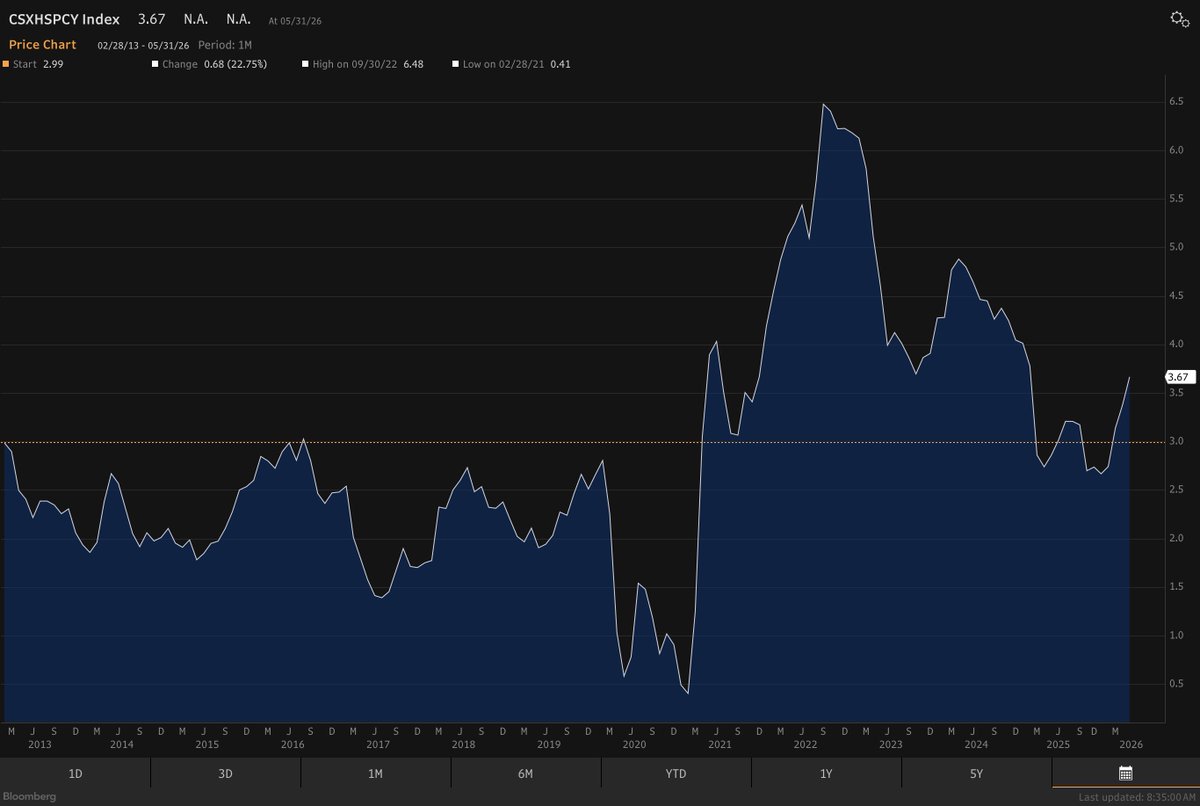Screen dimensions: 1200x806
Task: Click the 3.67 last price in header
Action: [x=150, y=19]
